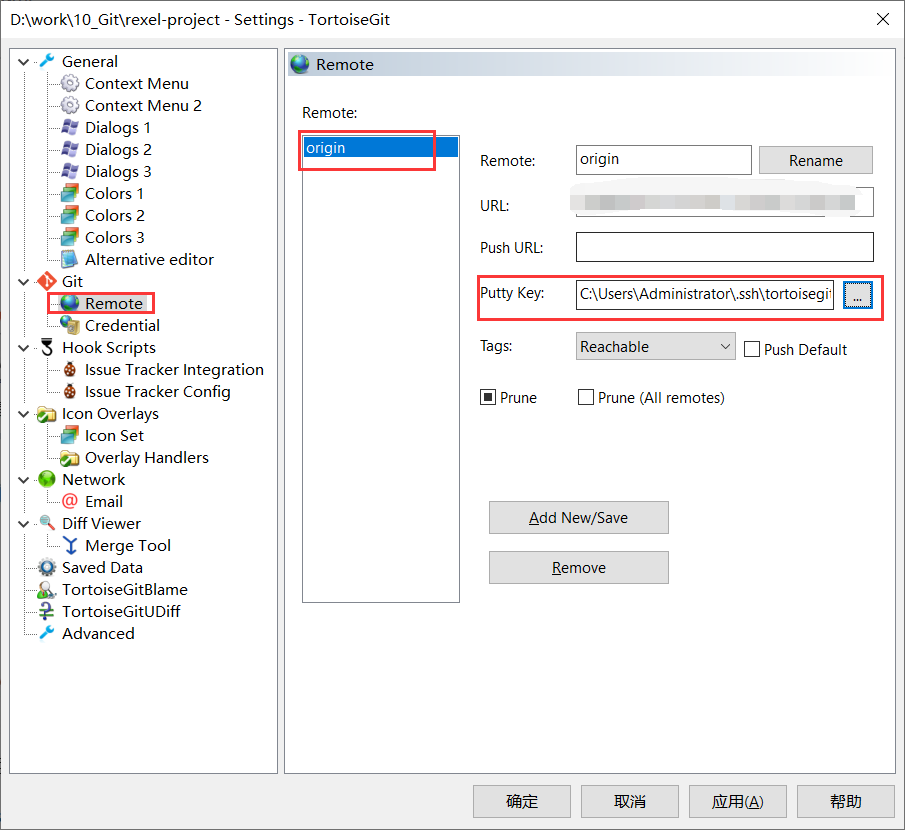Click the Dialogs 2 window icon
905x830 pixels.
70,149
